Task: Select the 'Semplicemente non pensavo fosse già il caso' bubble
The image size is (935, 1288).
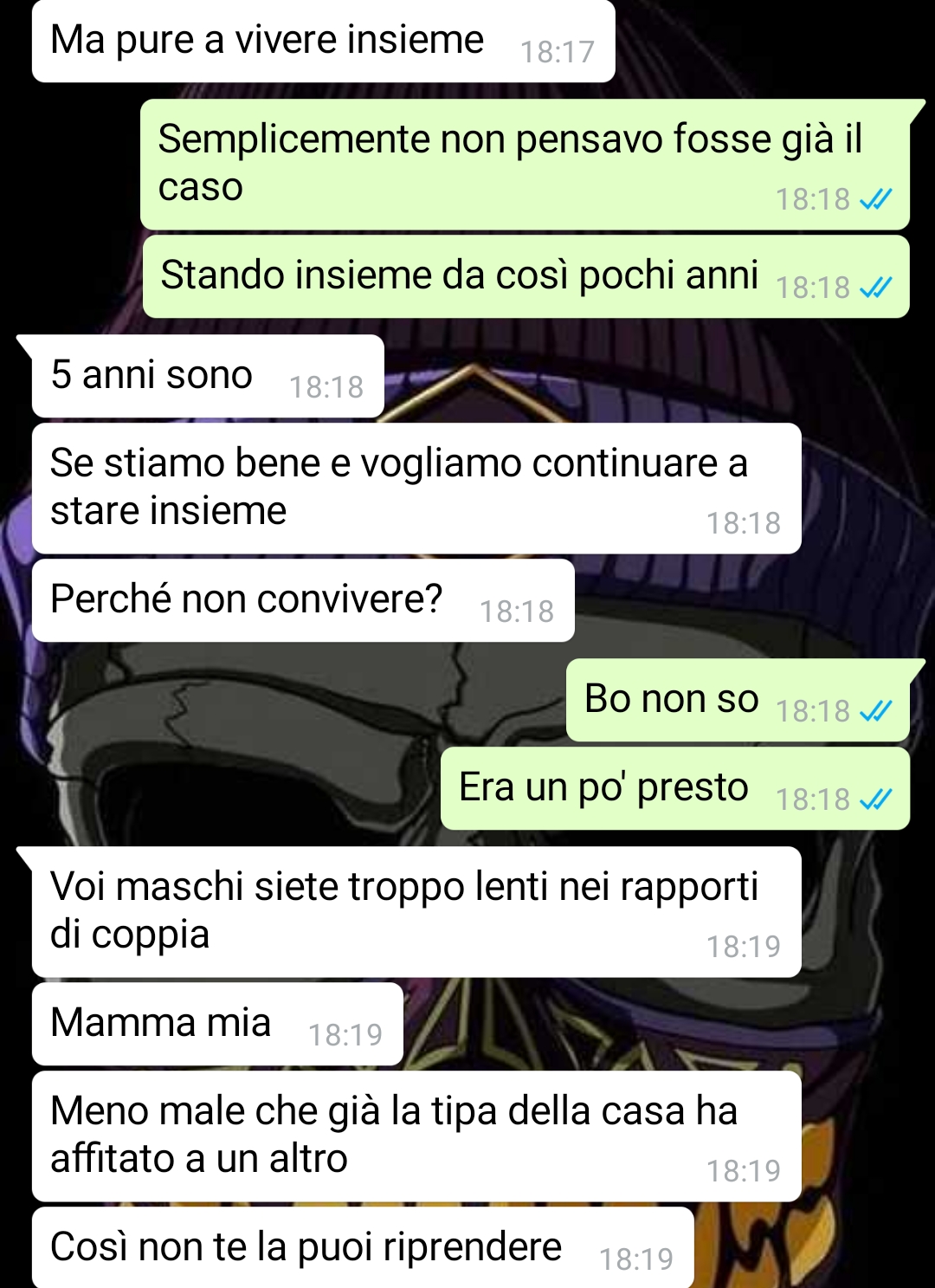Action: [x=526, y=165]
